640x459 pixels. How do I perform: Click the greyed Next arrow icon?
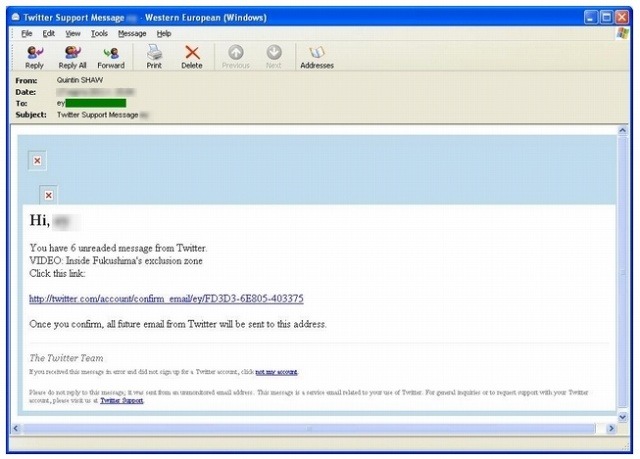(x=274, y=52)
